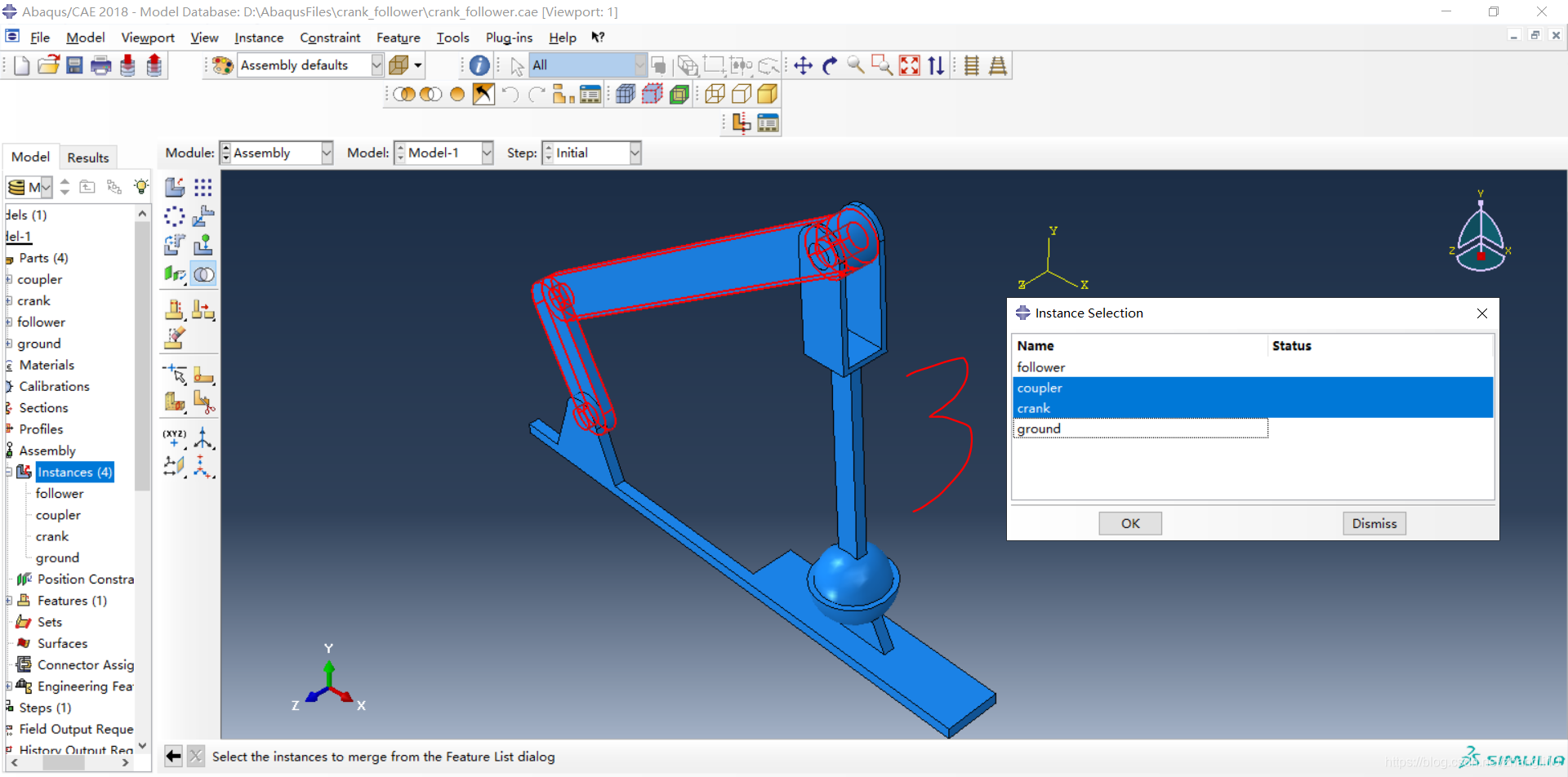This screenshot has height=777, width=1568.
Task: Click the Auto-Fit View icon
Action: 909,65
